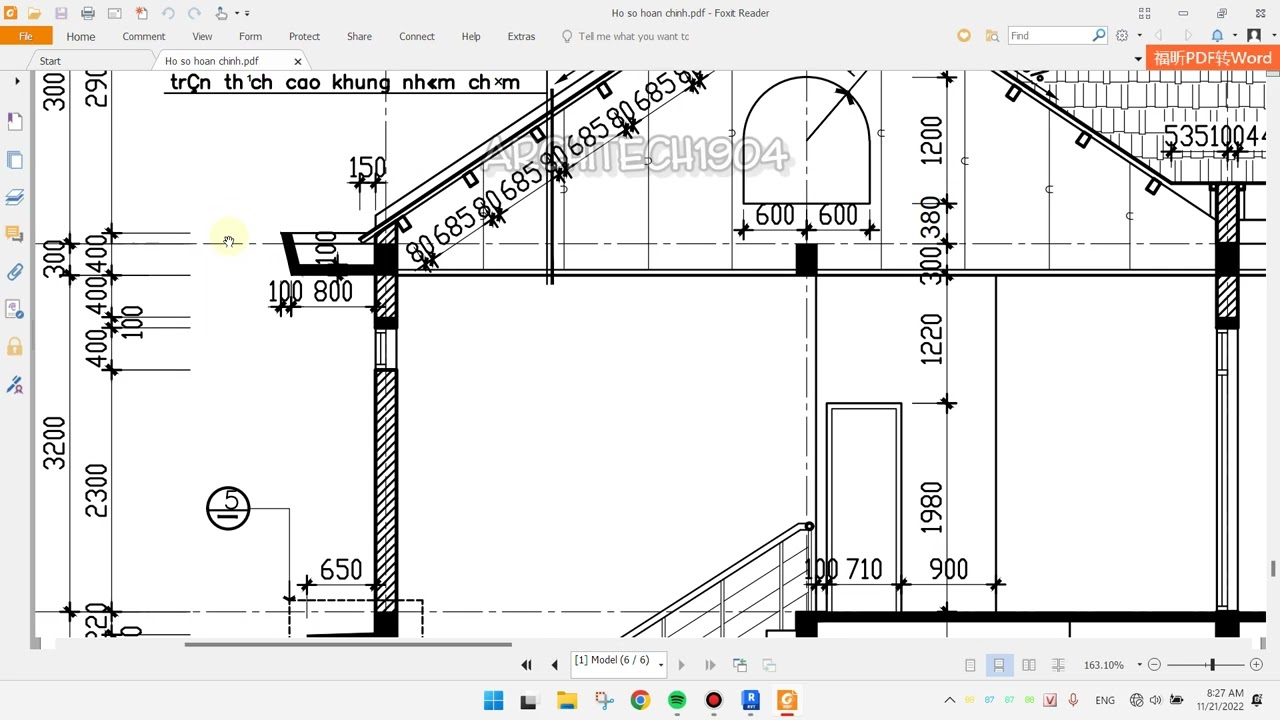Open Spotify from taskbar
Viewport: 1280px width, 720px height.
click(x=677, y=700)
